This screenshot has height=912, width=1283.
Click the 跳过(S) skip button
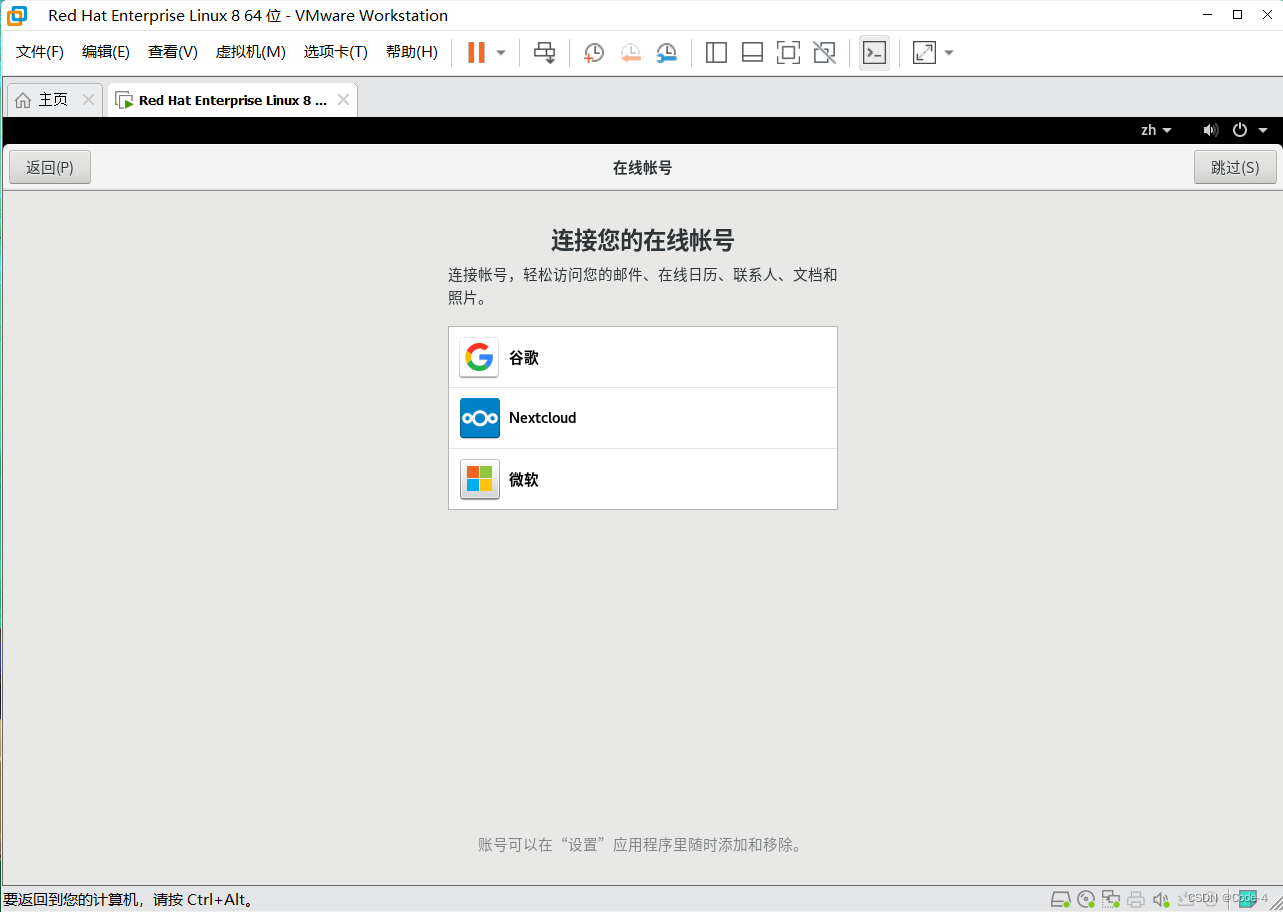(x=1235, y=167)
